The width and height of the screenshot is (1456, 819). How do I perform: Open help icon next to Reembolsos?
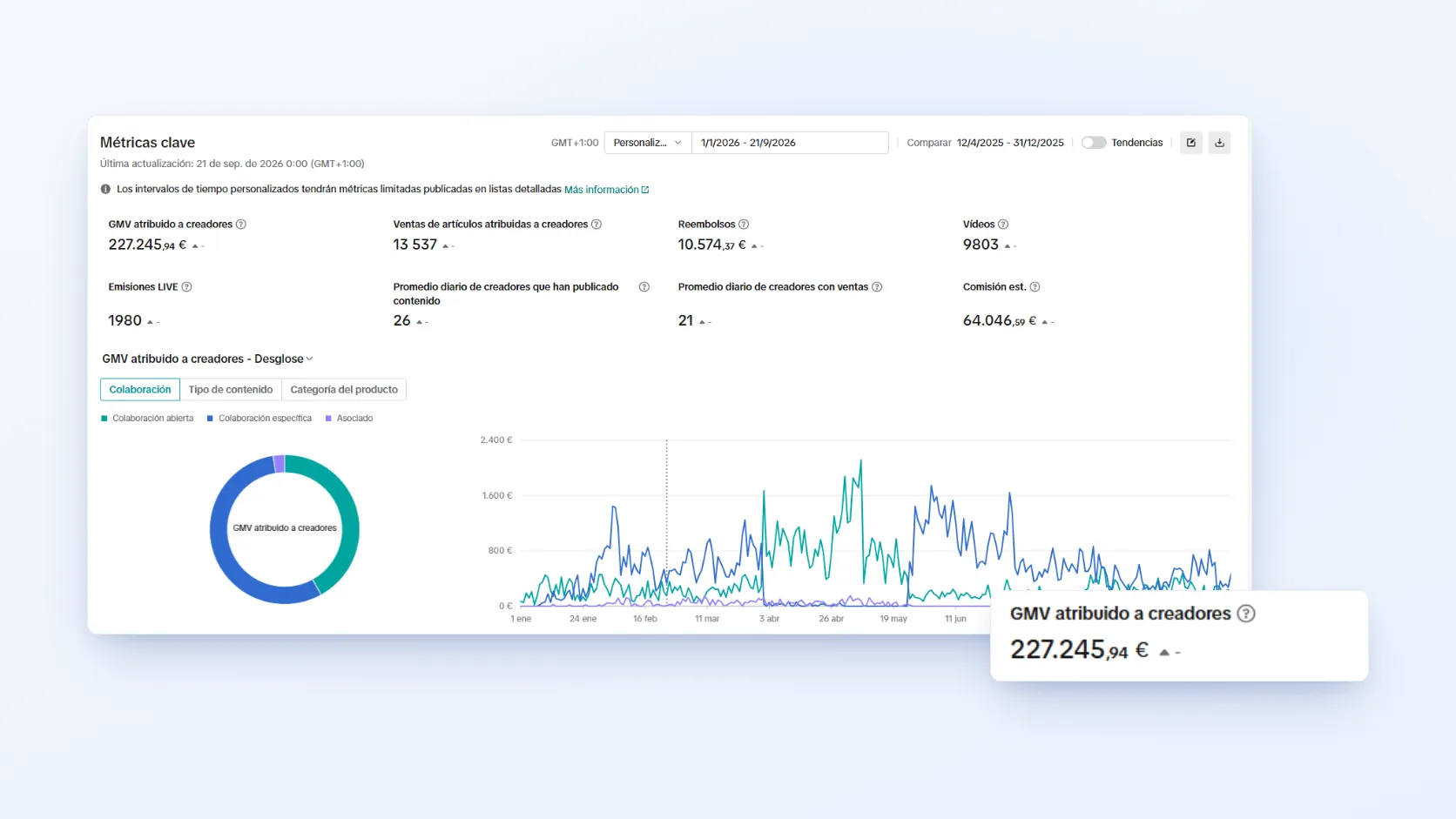pos(744,225)
